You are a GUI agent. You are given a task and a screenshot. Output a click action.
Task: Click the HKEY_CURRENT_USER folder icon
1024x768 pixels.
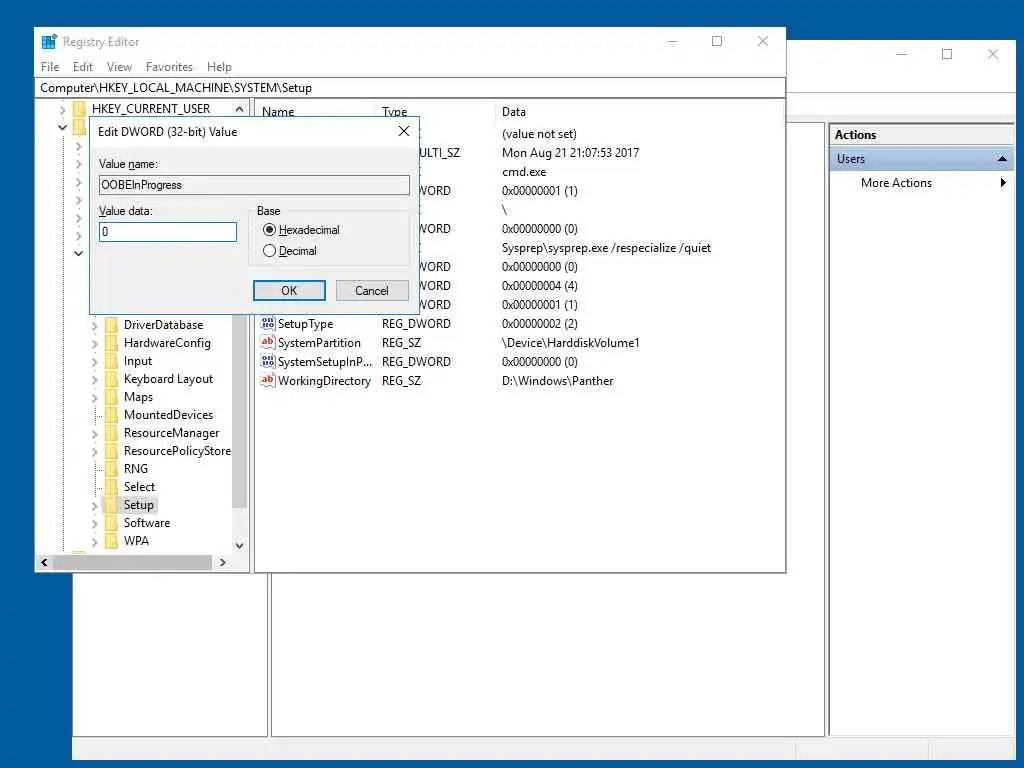(x=80, y=108)
